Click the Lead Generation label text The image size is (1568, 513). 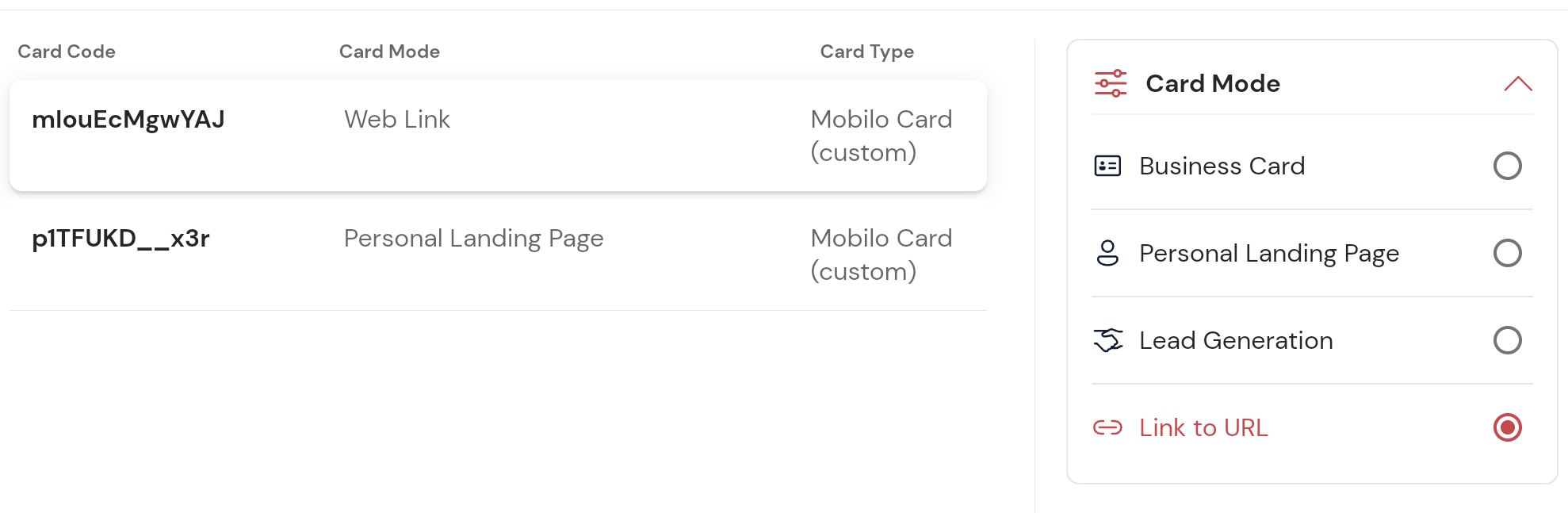(x=1235, y=340)
